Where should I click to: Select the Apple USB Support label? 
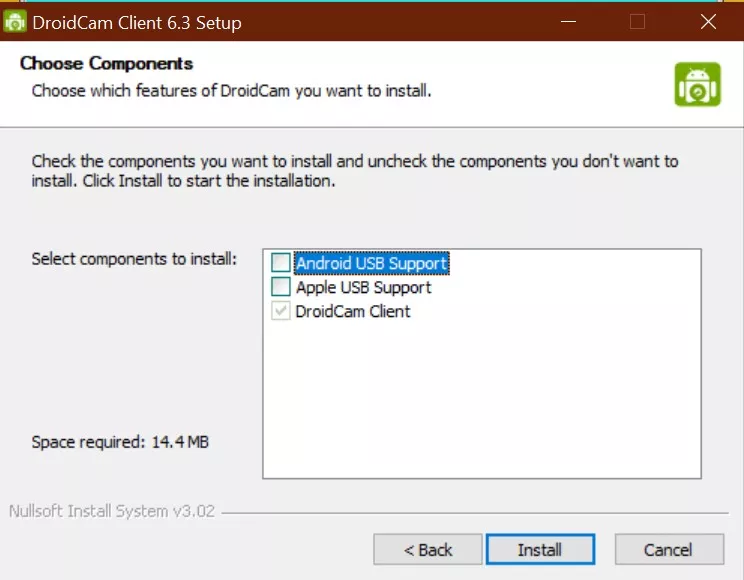point(364,287)
